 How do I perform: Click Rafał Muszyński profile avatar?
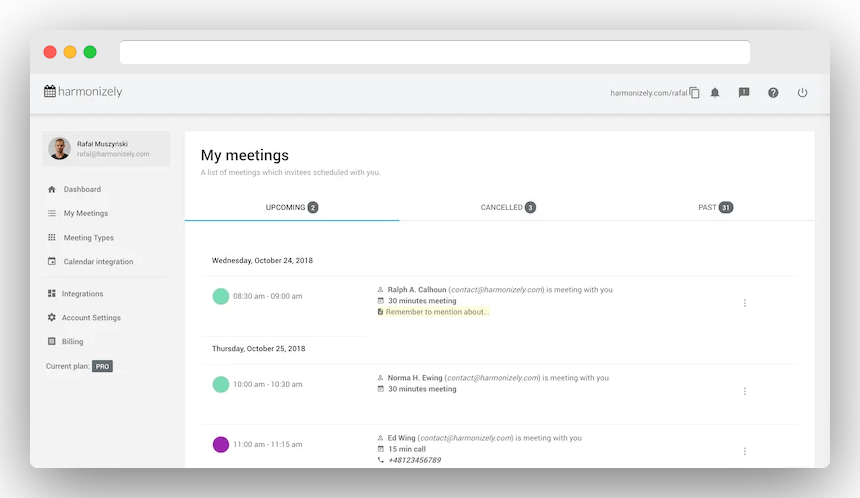[x=59, y=149]
